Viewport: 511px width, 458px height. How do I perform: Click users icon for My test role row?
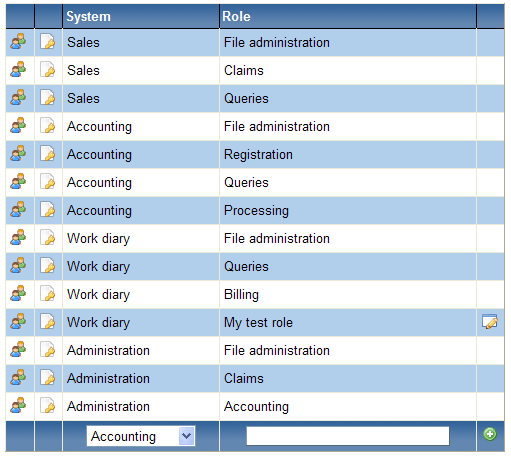click(x=18, y=322)
